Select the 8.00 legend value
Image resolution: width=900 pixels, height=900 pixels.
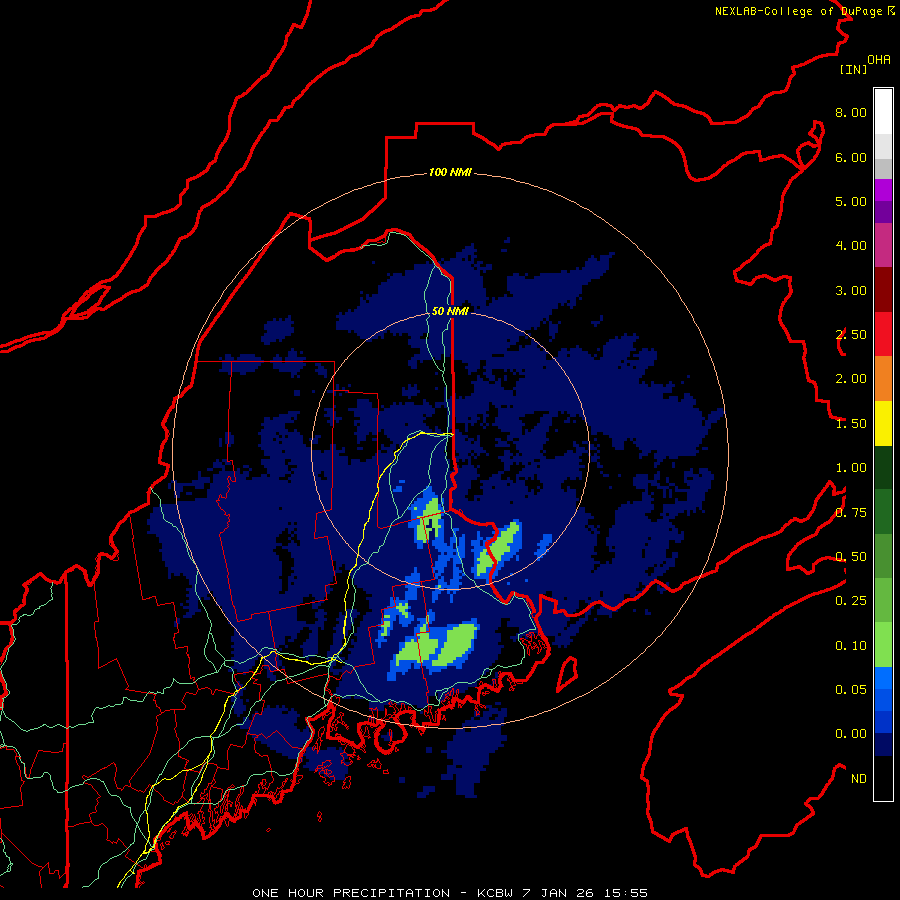point(851,112)
